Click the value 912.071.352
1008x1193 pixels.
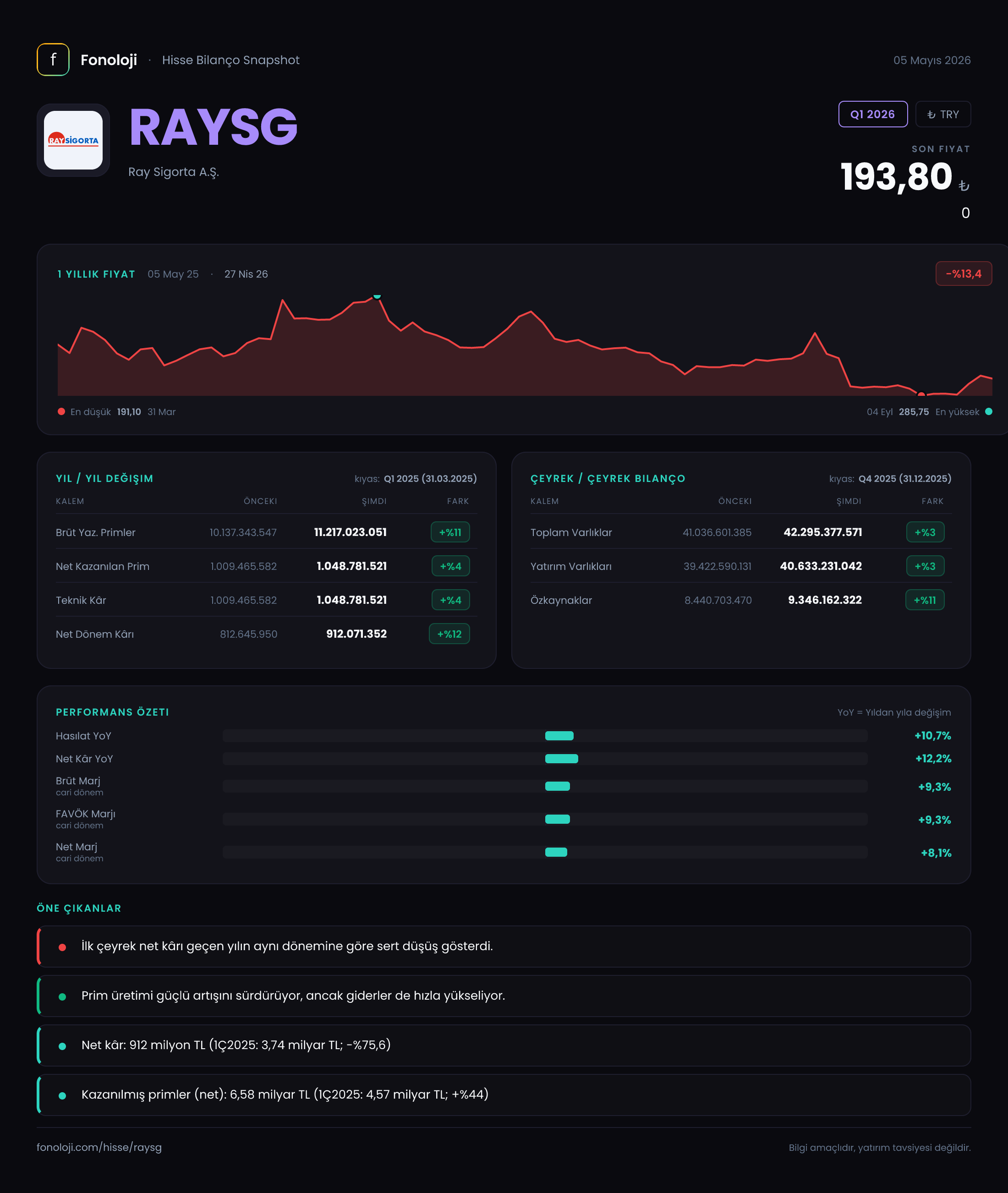click(356, 634)
